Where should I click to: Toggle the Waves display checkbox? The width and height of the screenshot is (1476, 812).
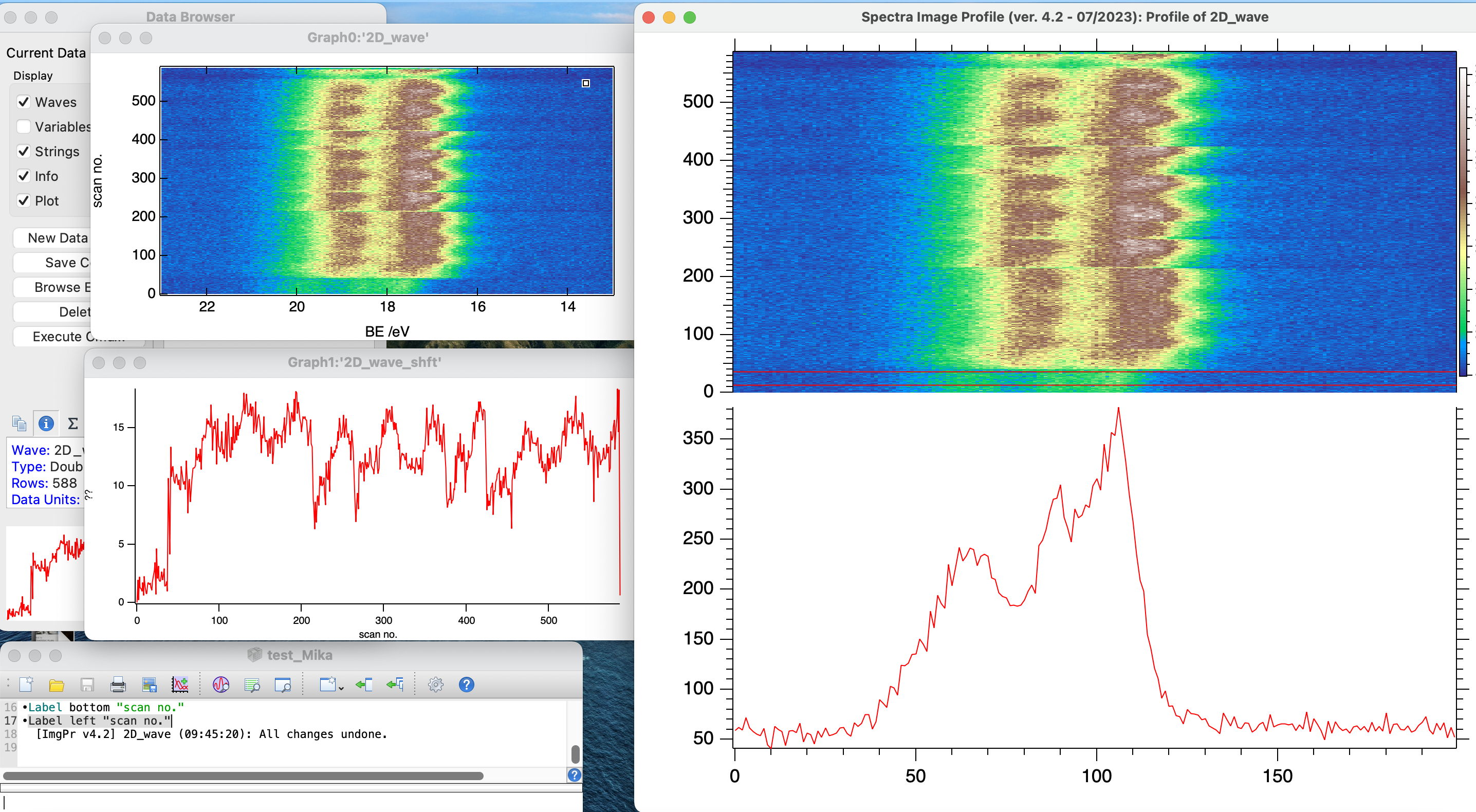coord(24,101)
